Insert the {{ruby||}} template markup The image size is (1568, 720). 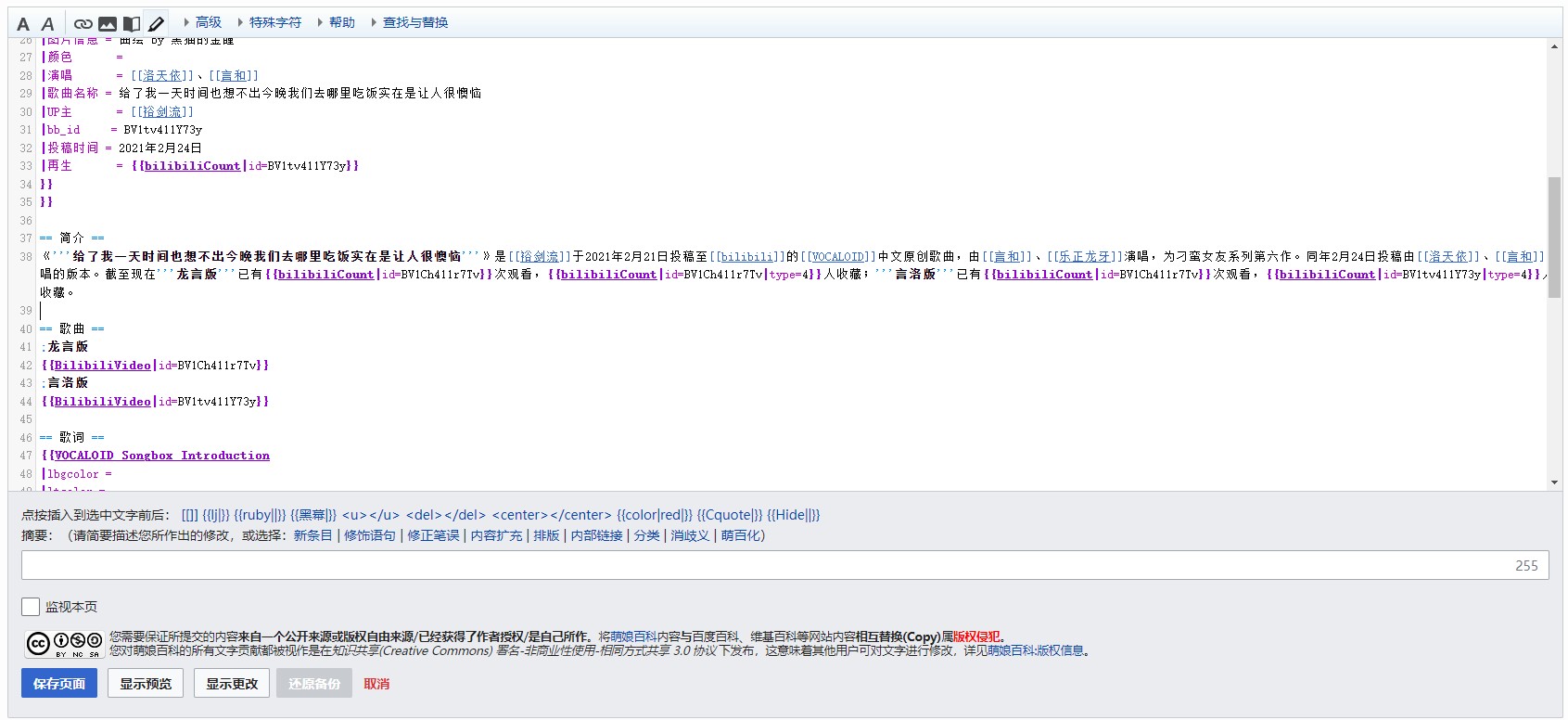[x=260, y=515]
